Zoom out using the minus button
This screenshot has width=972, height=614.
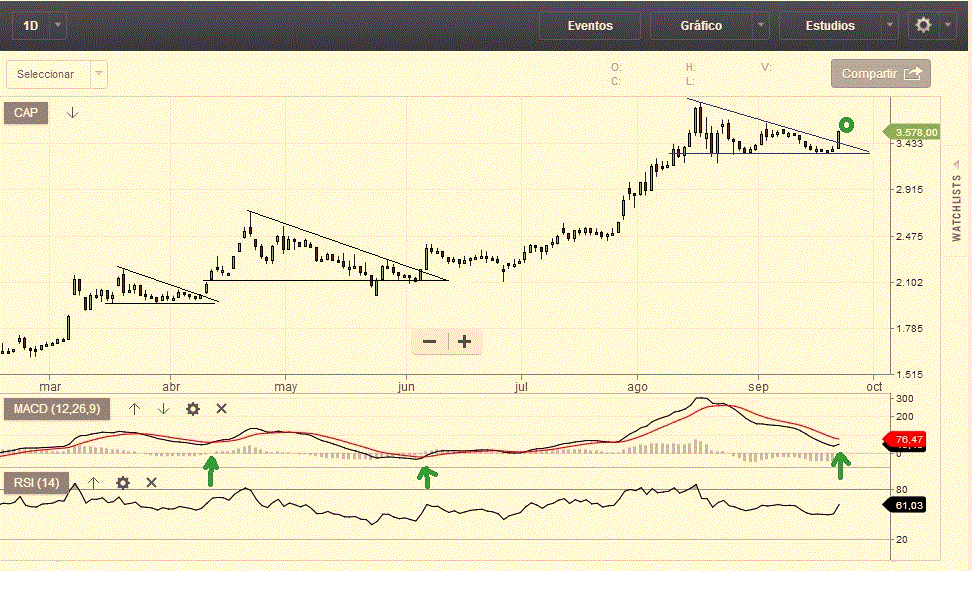tap(430, 342)
